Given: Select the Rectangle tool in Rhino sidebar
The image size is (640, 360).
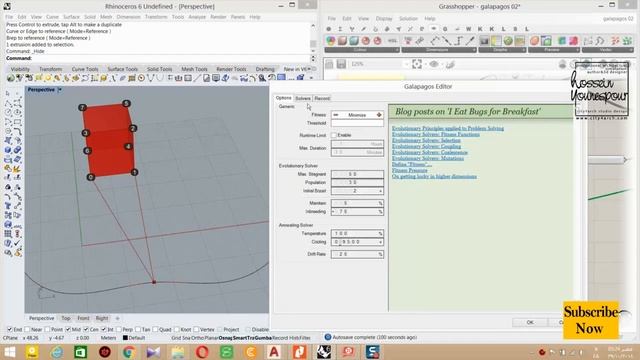Looking at the screenshot, I should click(17, 122).
